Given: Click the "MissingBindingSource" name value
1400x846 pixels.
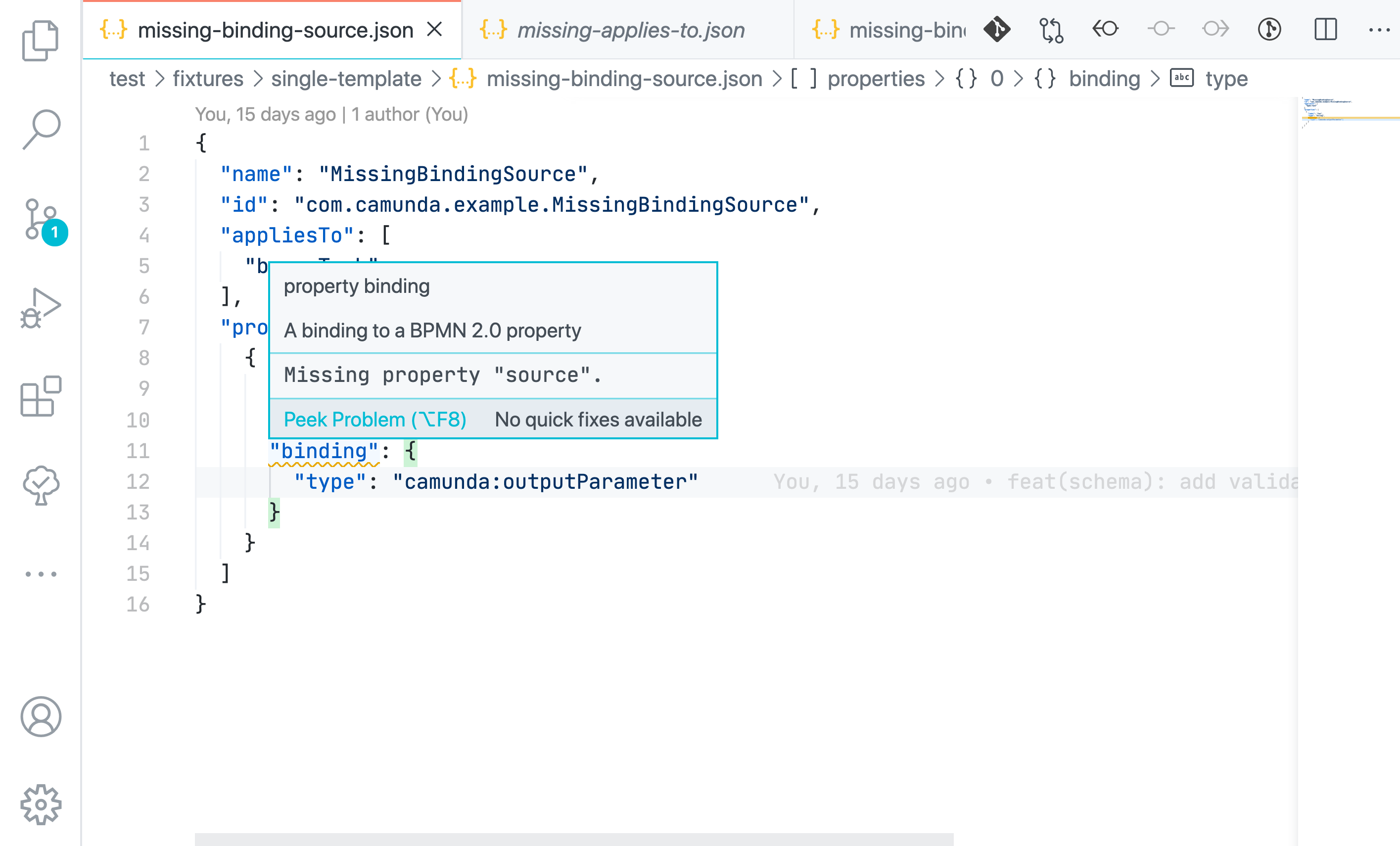Looking at the screenshot, I should [x=453, y=174].
